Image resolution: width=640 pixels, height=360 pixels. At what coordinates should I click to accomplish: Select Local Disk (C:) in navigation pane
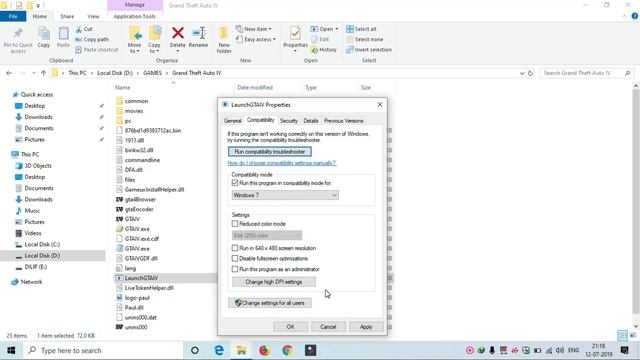[42, 244]
